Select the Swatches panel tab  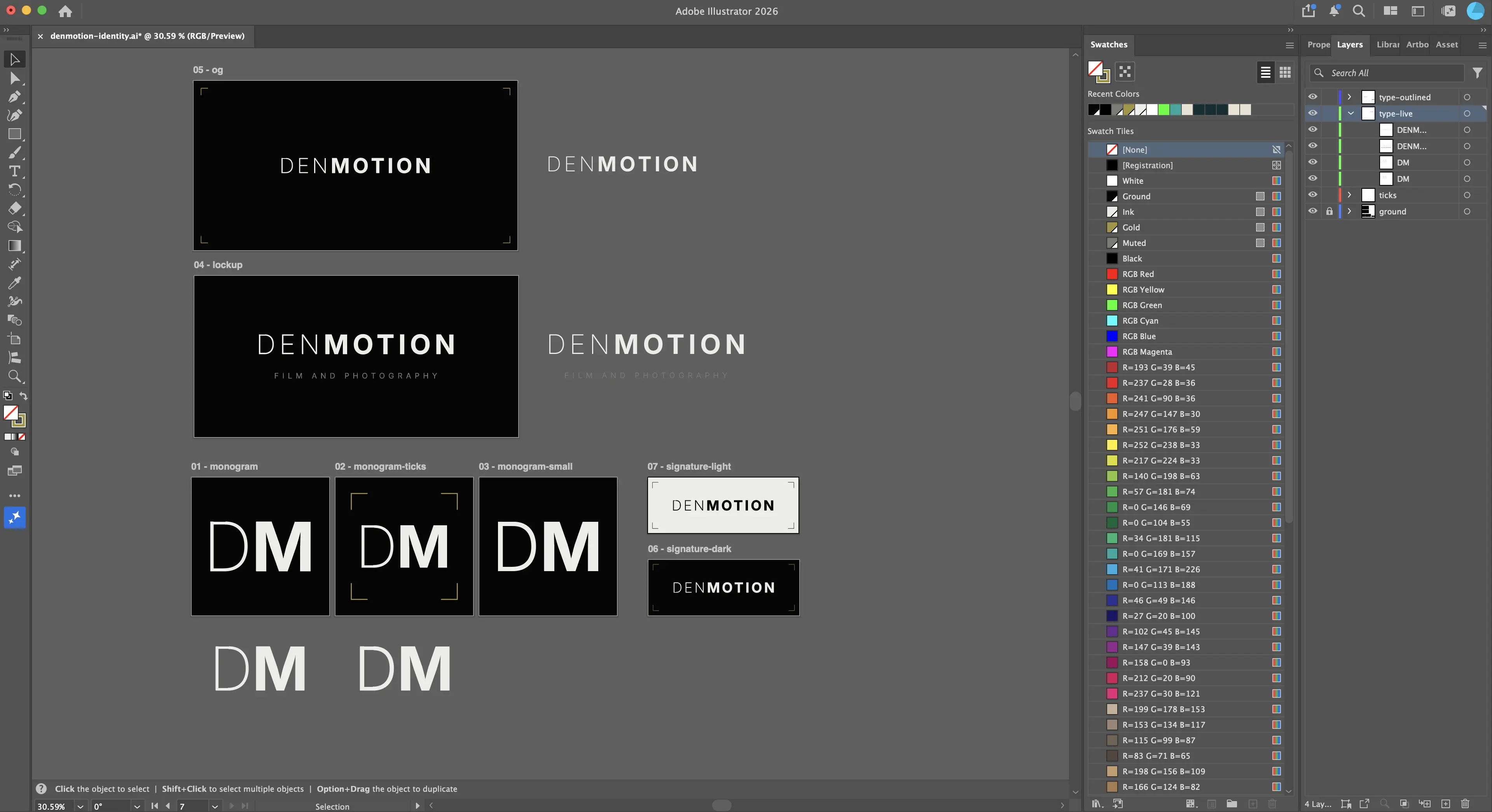(x=1109, y=45)
